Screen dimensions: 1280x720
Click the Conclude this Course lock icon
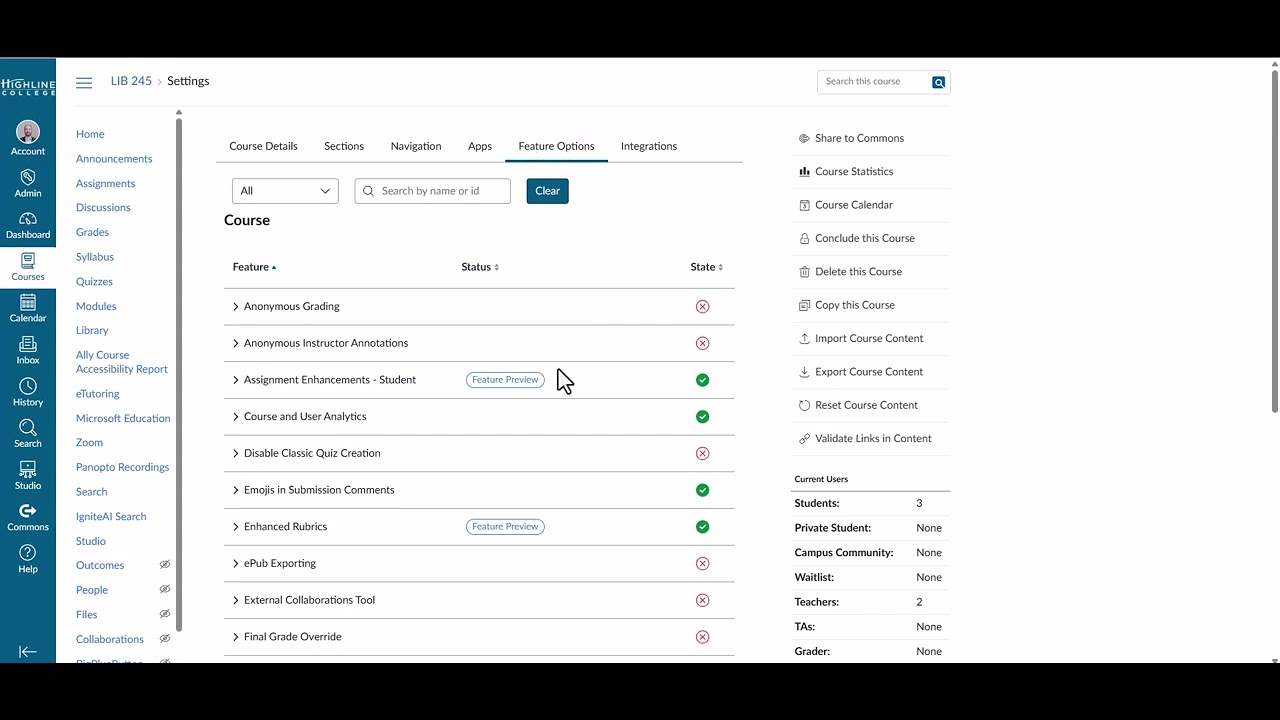pos(804,238)
